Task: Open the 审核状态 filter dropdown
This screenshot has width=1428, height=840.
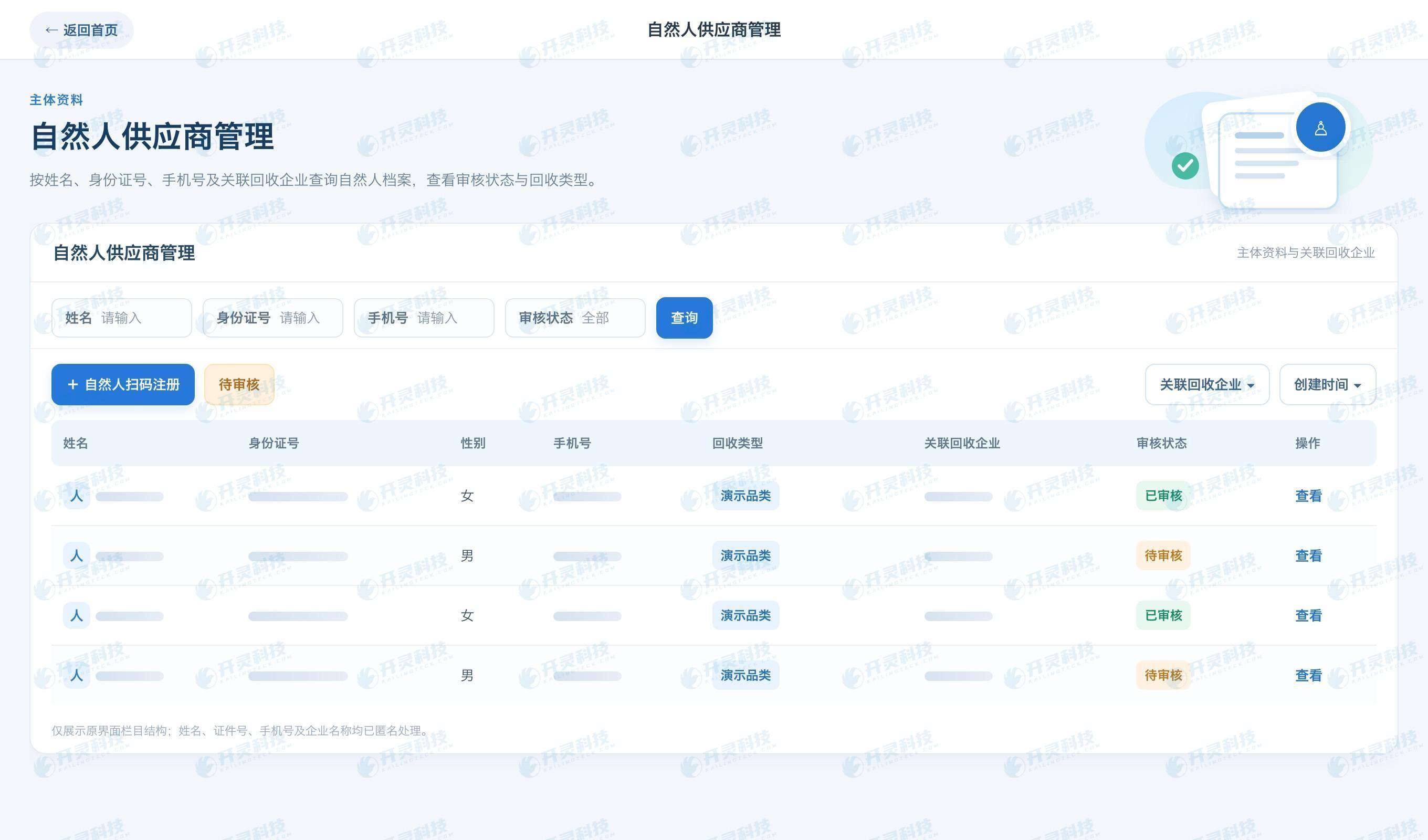Action: (576, 318)
